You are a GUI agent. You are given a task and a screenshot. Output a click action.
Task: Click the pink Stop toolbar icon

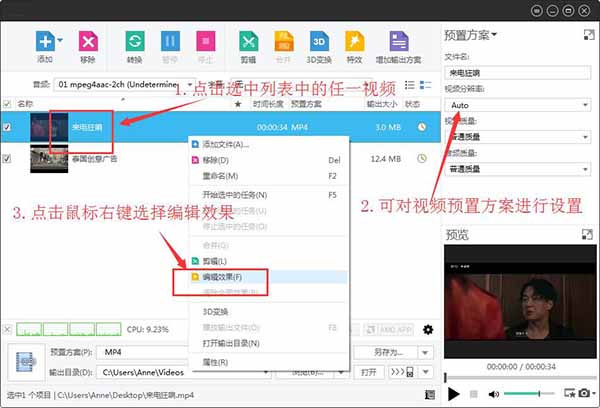click(206, 41)
